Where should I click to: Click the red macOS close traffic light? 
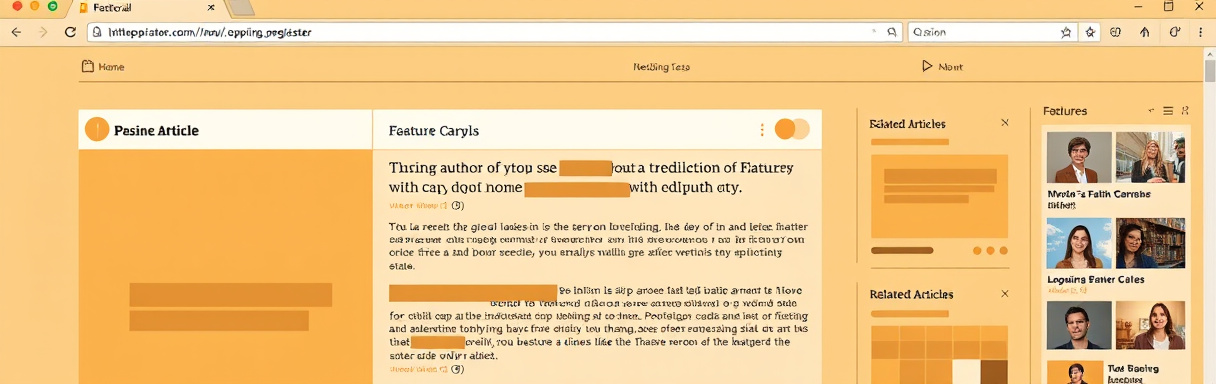click(x=17, y=6)
